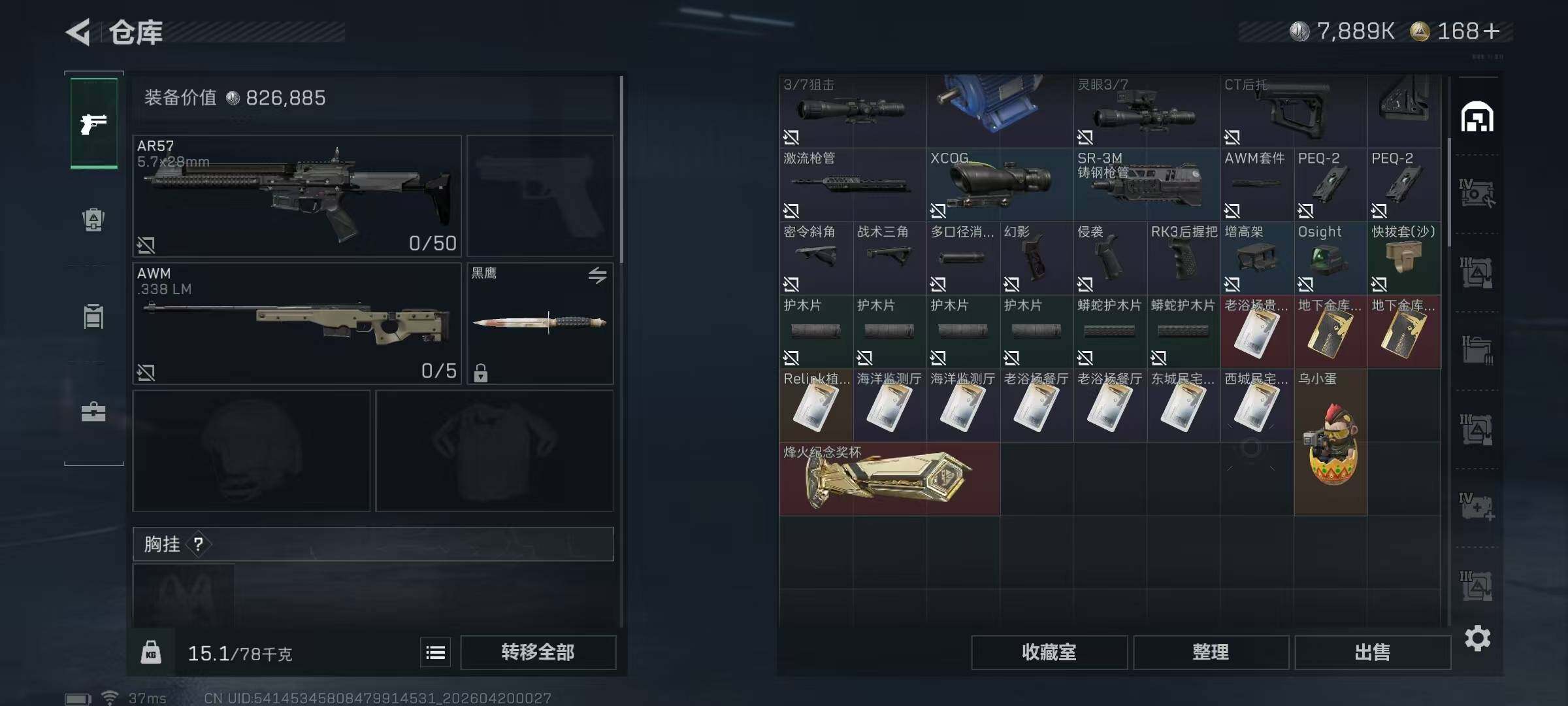Swap the 黑鹰 knife using arrows icon
The image size is (1568, 706).
point(597,275)
